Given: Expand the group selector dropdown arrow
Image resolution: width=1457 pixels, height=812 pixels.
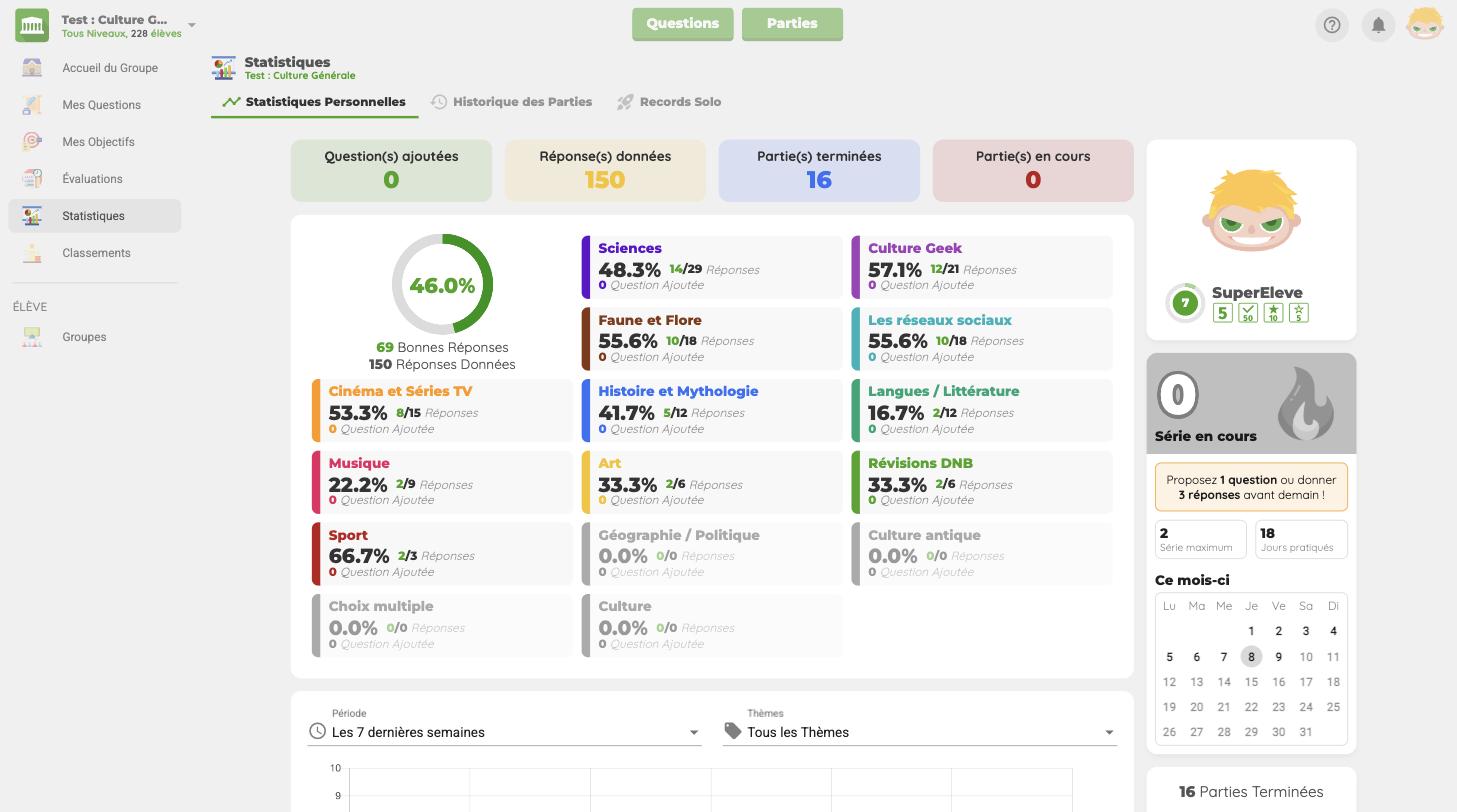Looking at the screenshot, I should [x=191, y=25].
